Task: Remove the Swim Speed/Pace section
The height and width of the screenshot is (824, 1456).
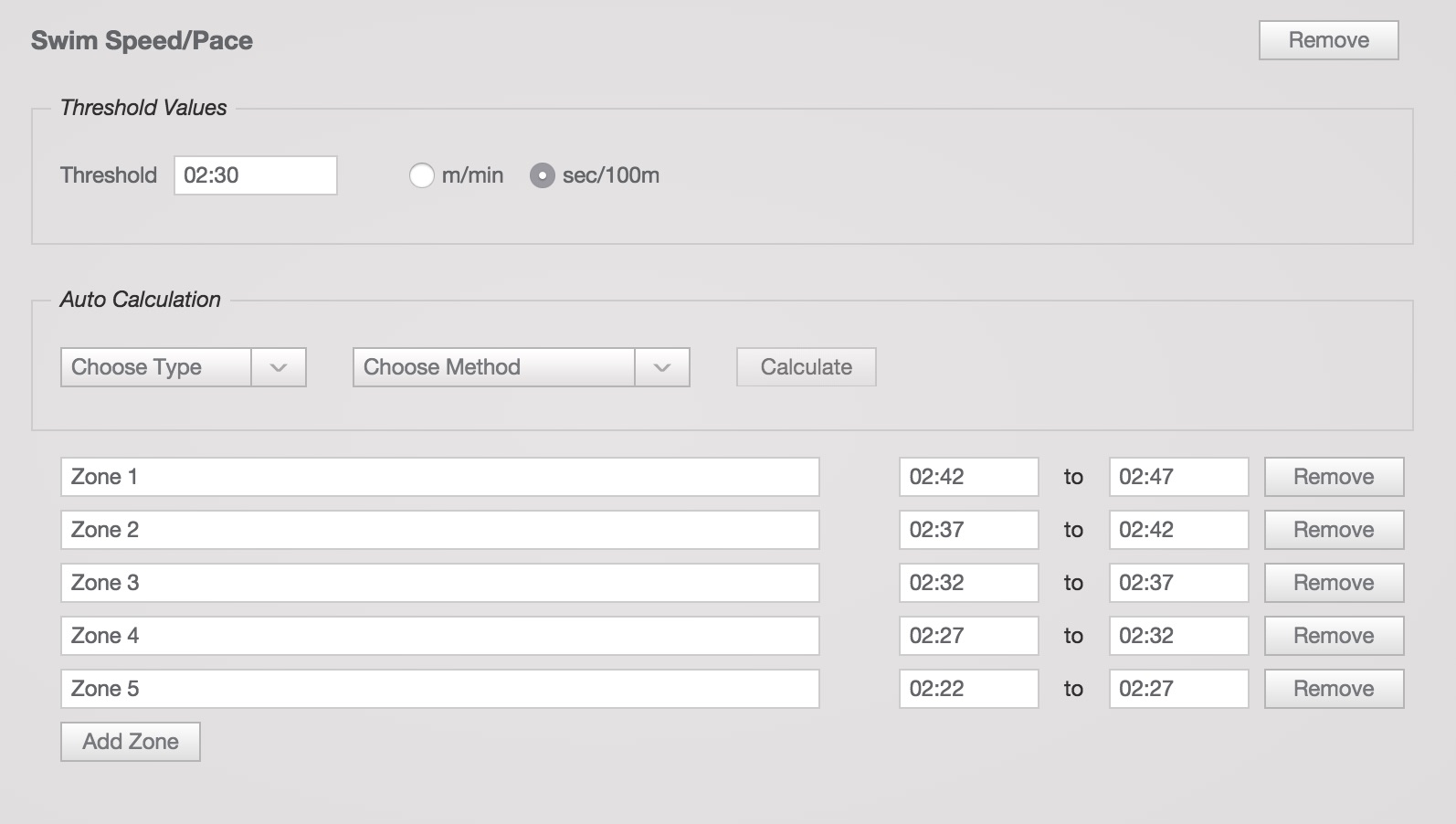Action: click(1328, 40)
